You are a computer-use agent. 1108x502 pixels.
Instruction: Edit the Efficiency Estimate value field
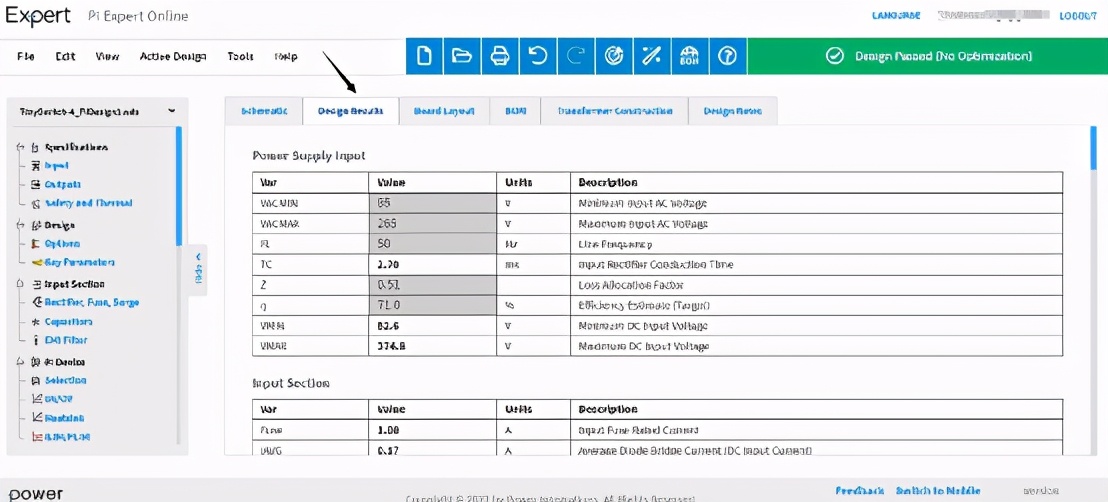432,305
